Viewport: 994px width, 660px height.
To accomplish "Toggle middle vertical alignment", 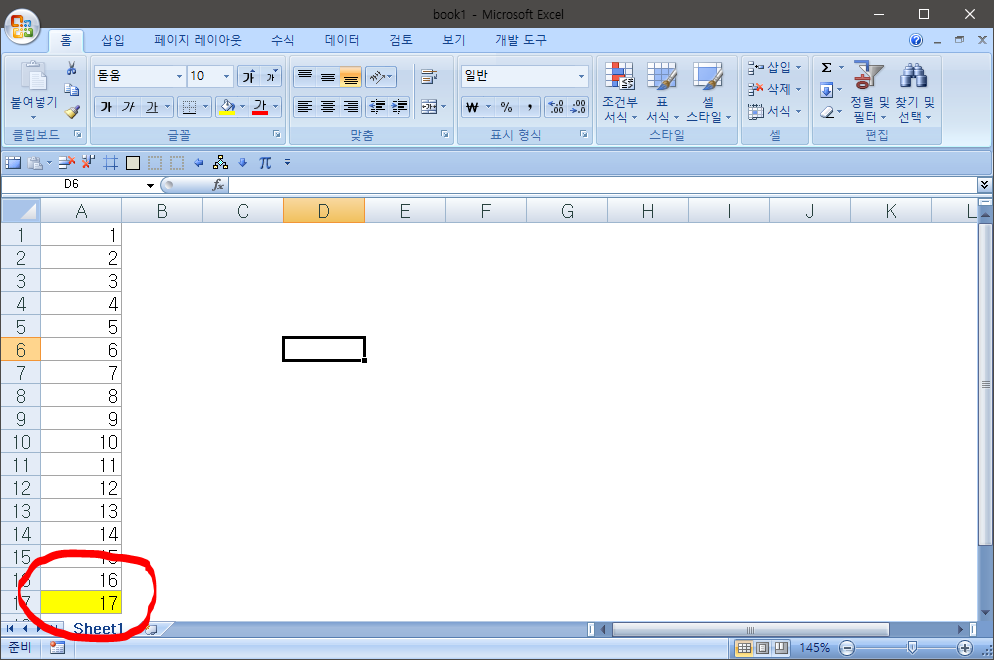I will point(328,77).
